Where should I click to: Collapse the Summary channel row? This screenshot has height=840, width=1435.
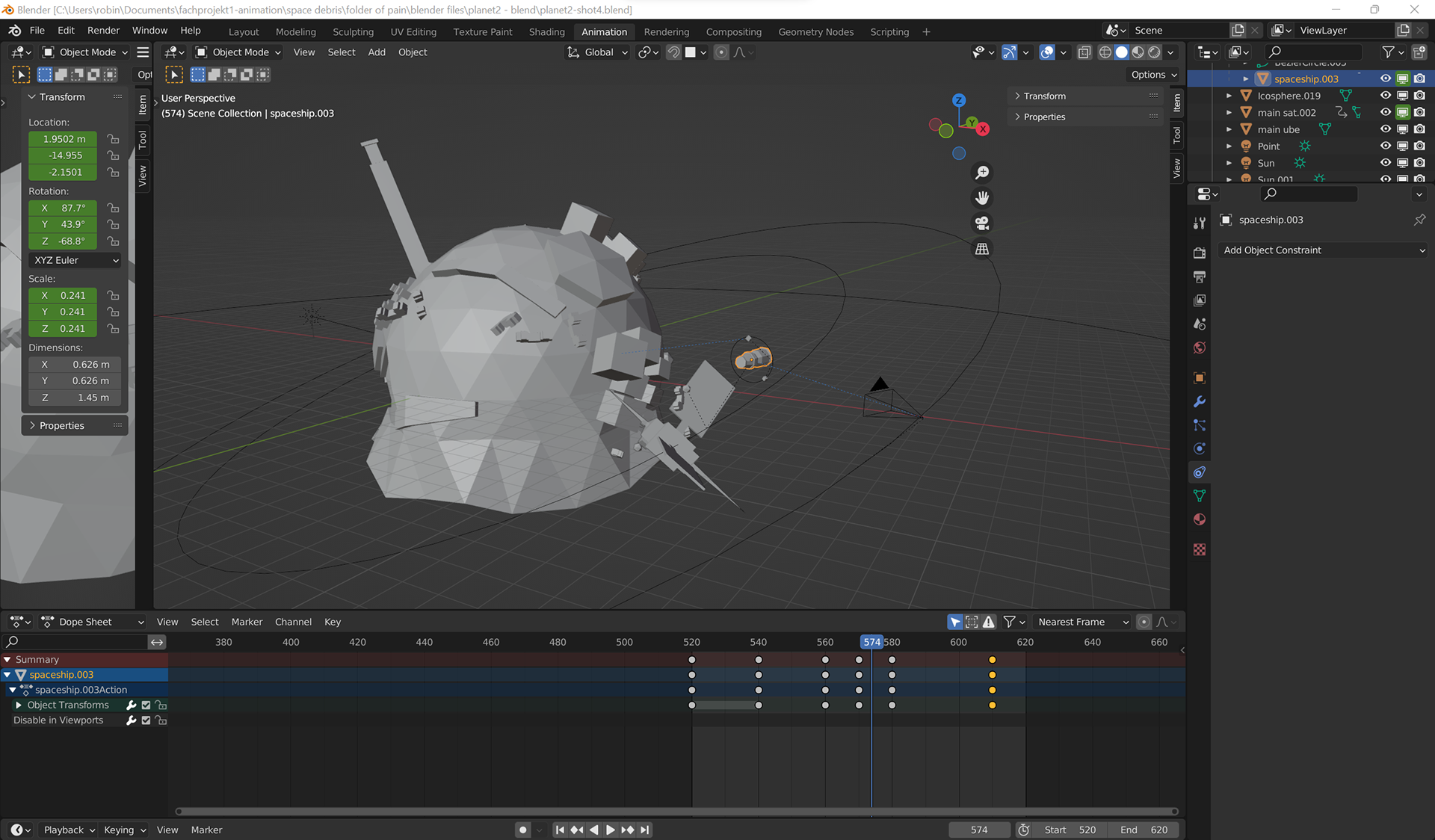point(7,660)
